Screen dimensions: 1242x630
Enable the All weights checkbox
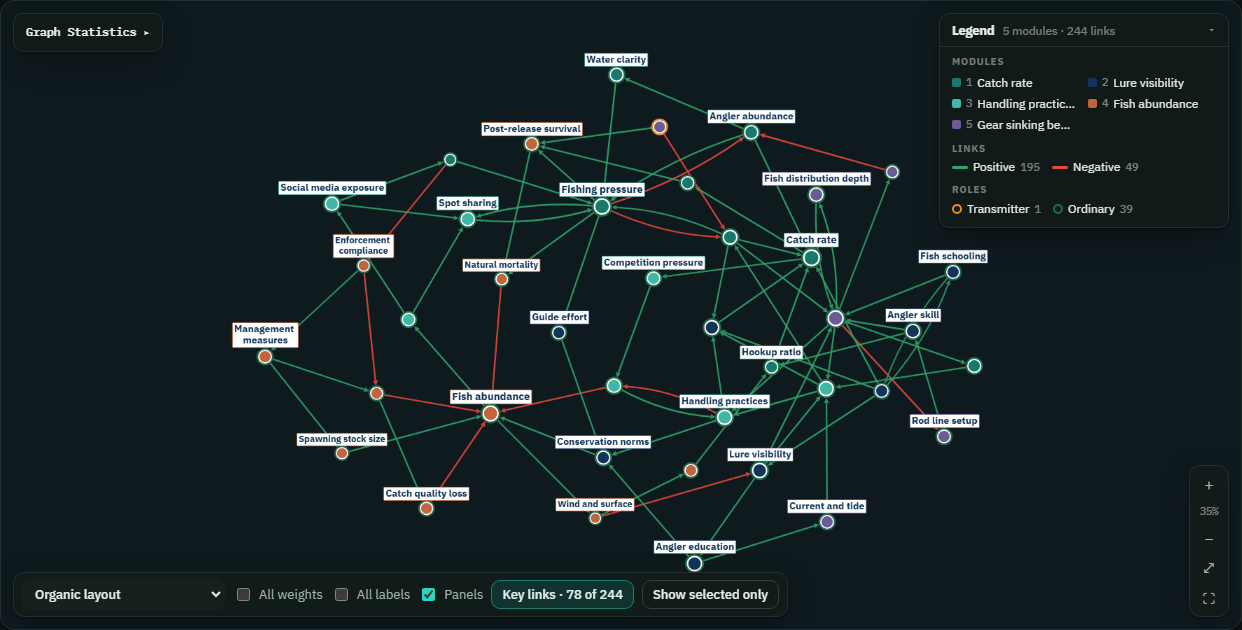click(x=243, y=594)
